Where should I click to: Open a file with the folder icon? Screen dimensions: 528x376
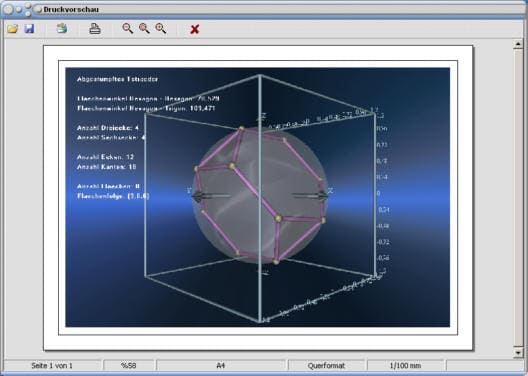tap(12, 29)
